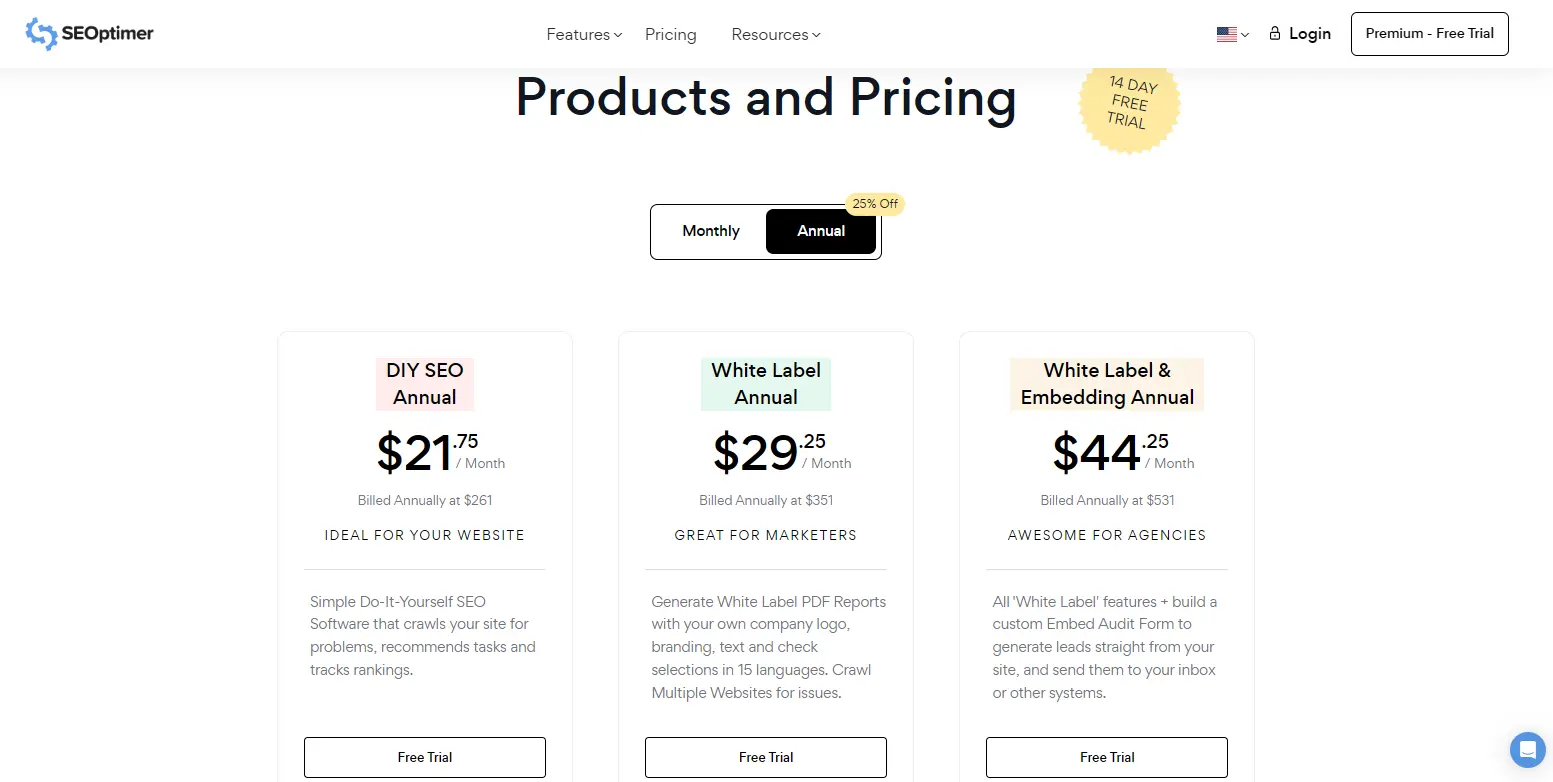
Task: Start Free Trial for DIY SEO
Action: [x=425, y=757]
